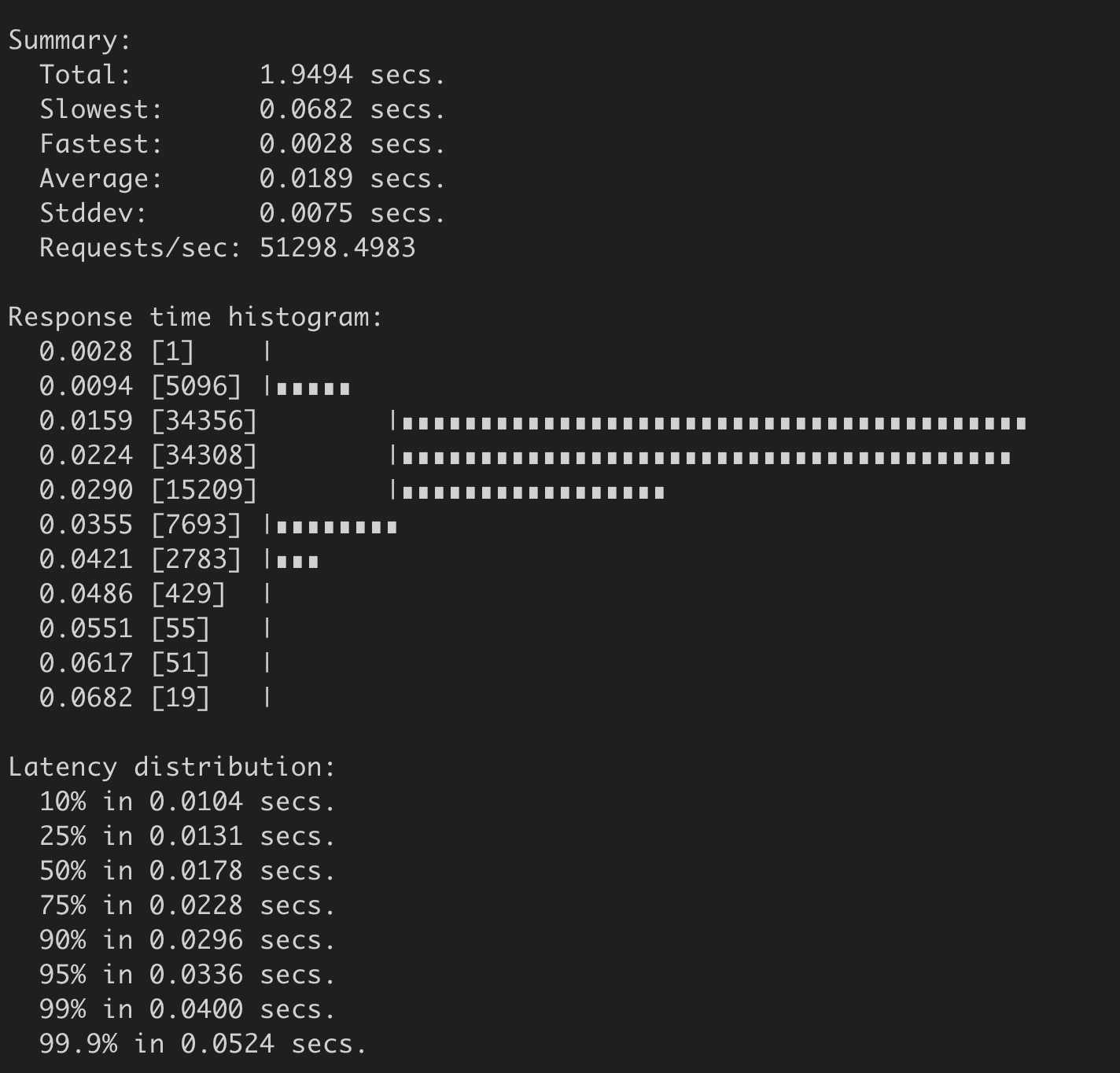1120x1073 pixels.
Task: Click the histogram bar for 0.0224 bucket
Action: click(706, 458)
